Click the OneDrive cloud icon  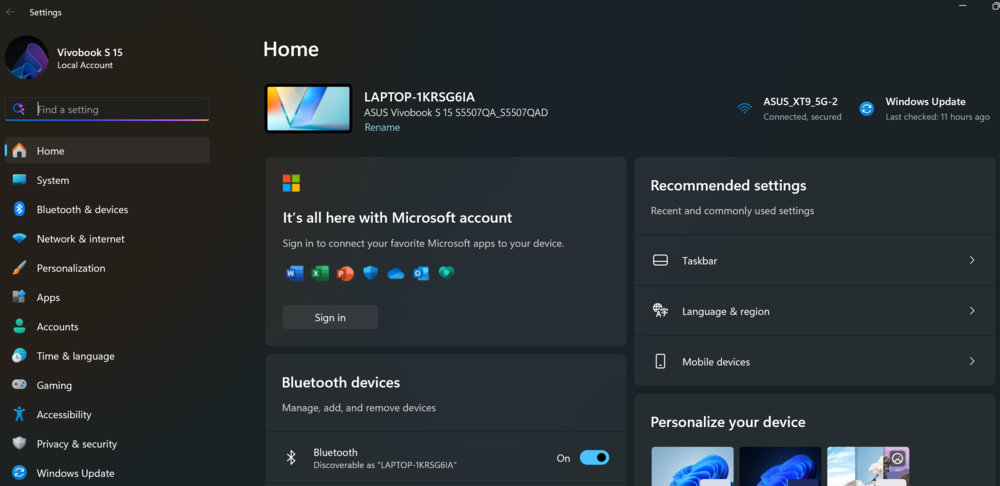coord(396,274)
